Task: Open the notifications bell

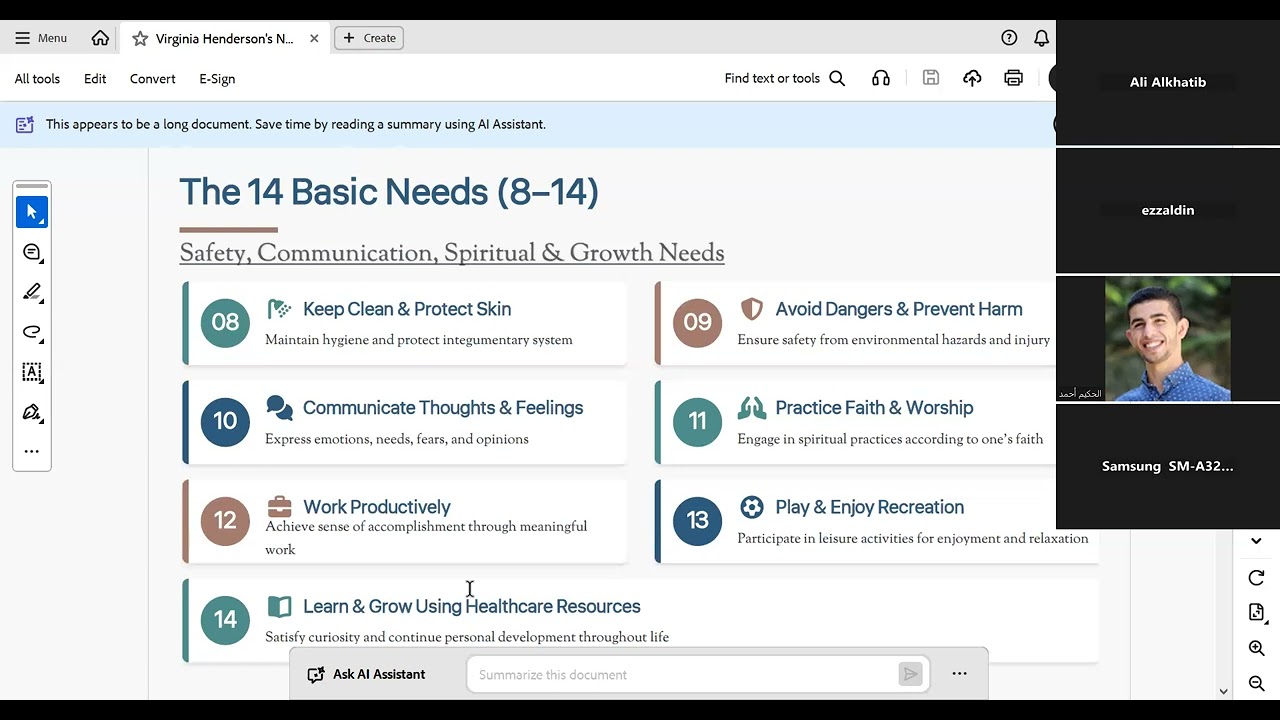Action: tap(1041, 38)
